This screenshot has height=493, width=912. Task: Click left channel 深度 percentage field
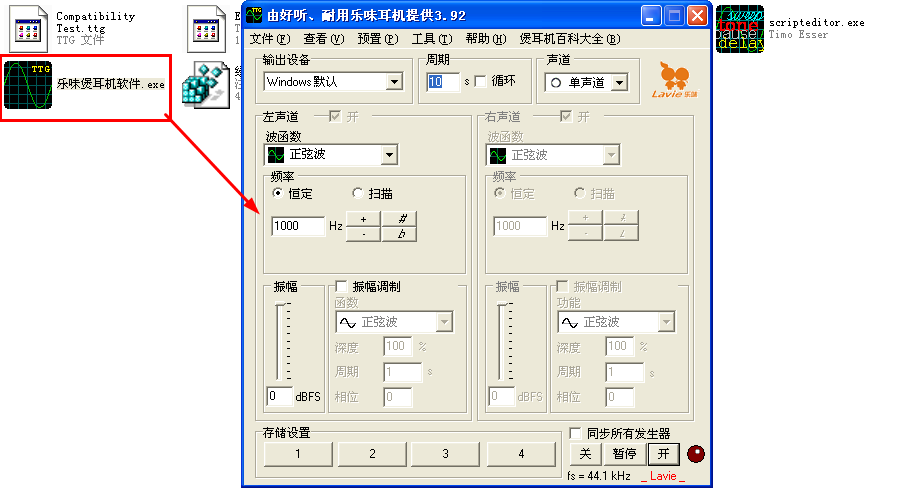click(x=398, y=346)
